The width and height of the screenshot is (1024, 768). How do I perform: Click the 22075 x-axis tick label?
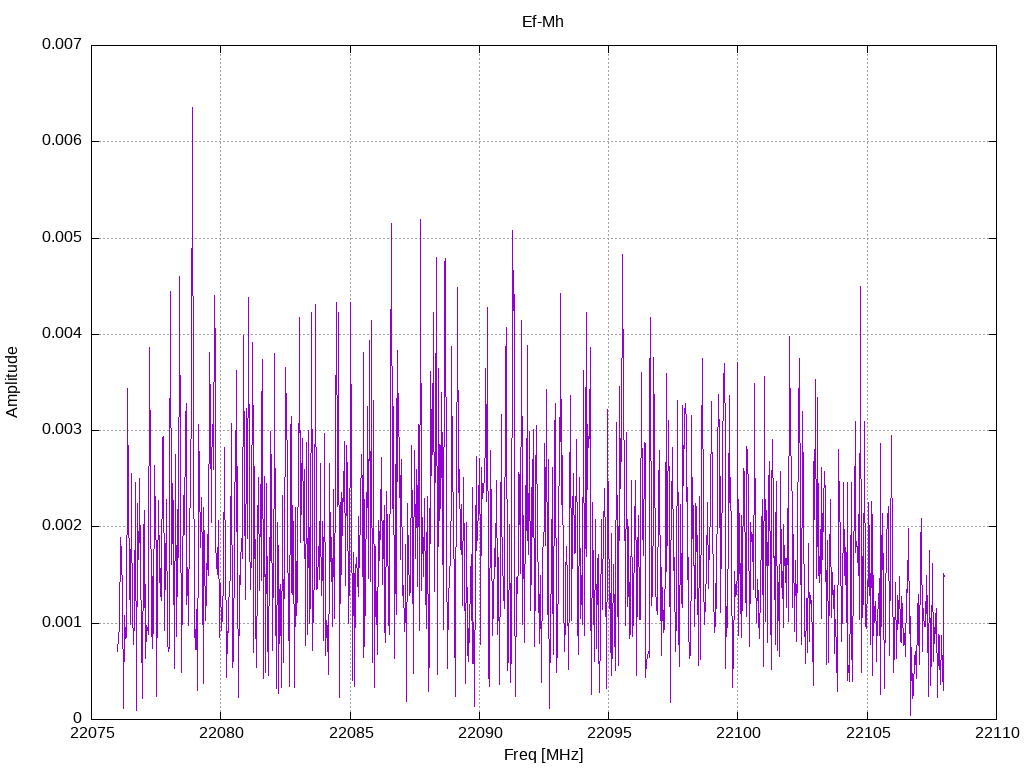click(92, 734)
